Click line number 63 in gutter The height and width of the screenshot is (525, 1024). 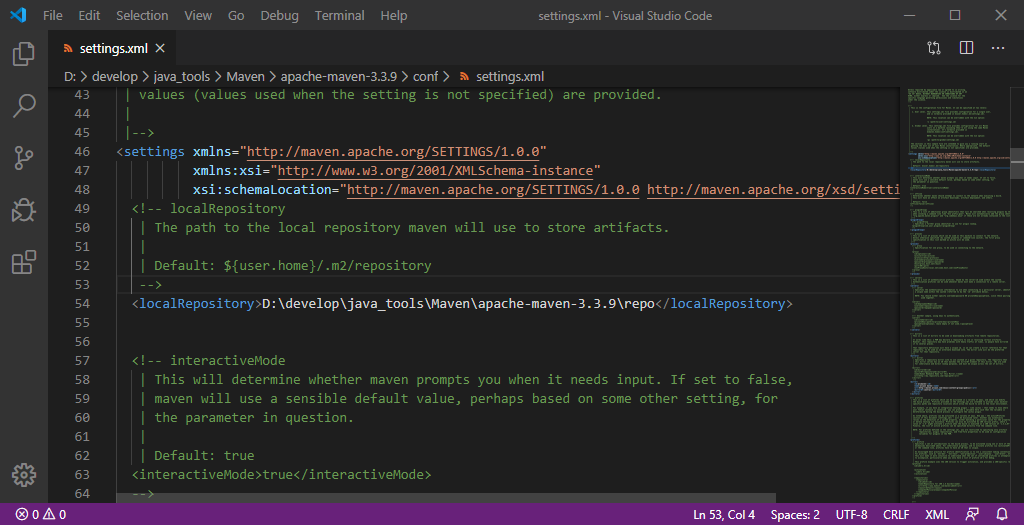tap(82, 474)
